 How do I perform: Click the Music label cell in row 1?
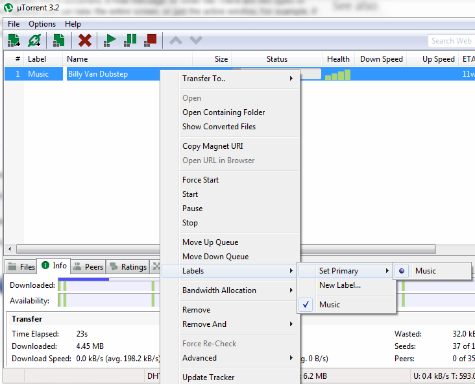pos(38,74)
